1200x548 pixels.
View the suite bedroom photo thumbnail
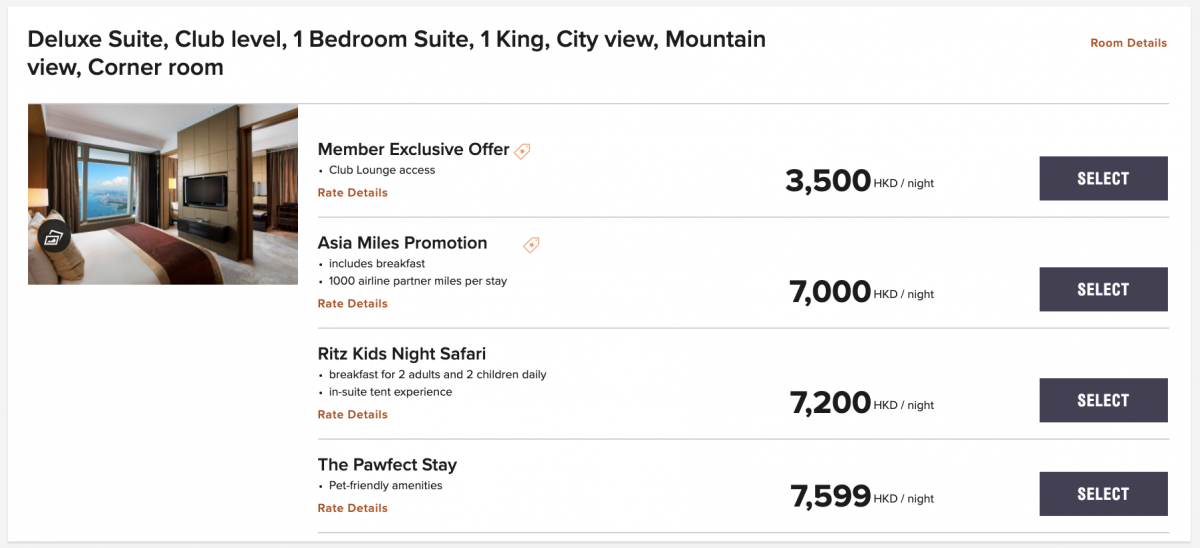click(163, 194)
